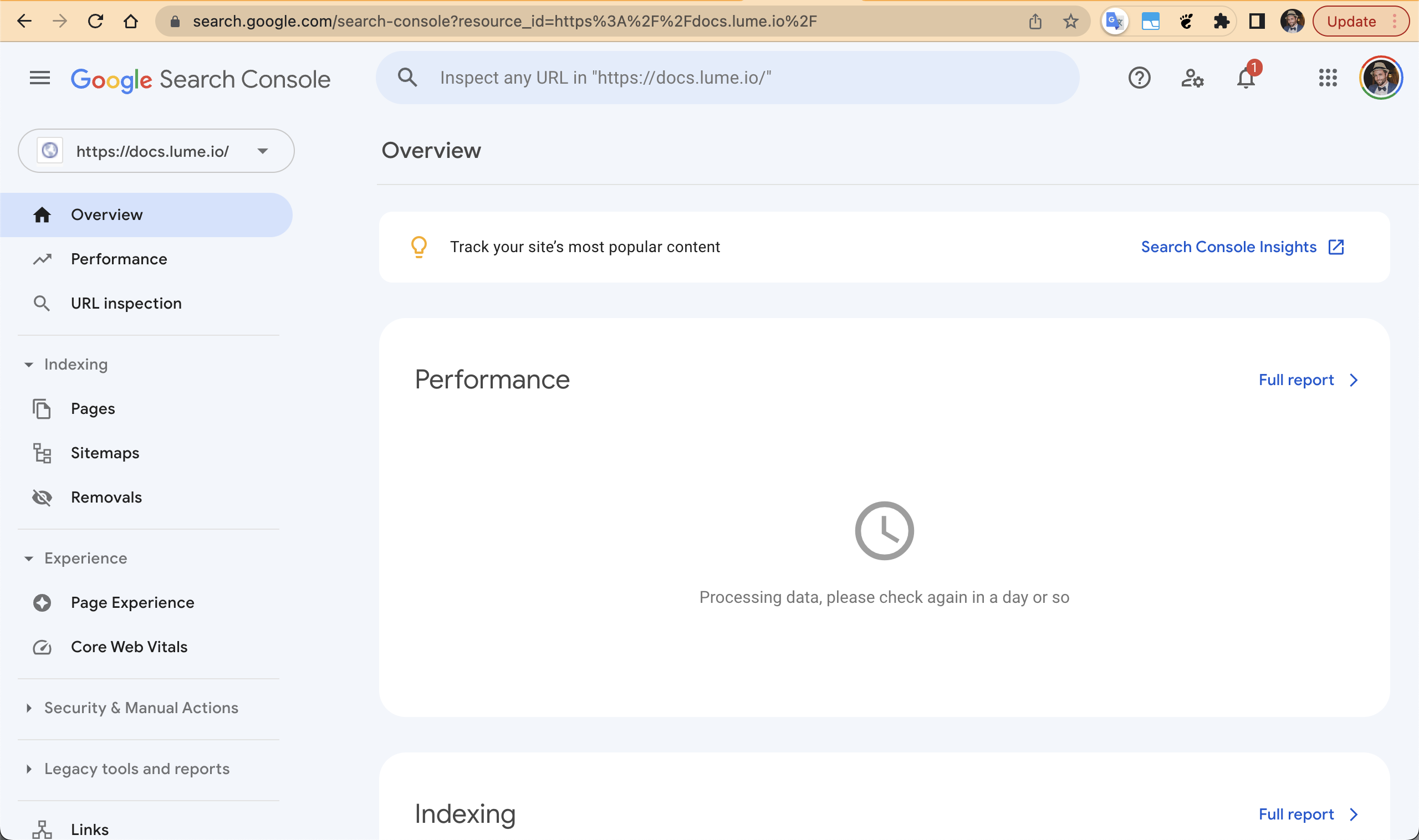1419x840 pixels.
Task: Open the docs.lume.io property selector dropdown
Action: [x=156, y=151]
